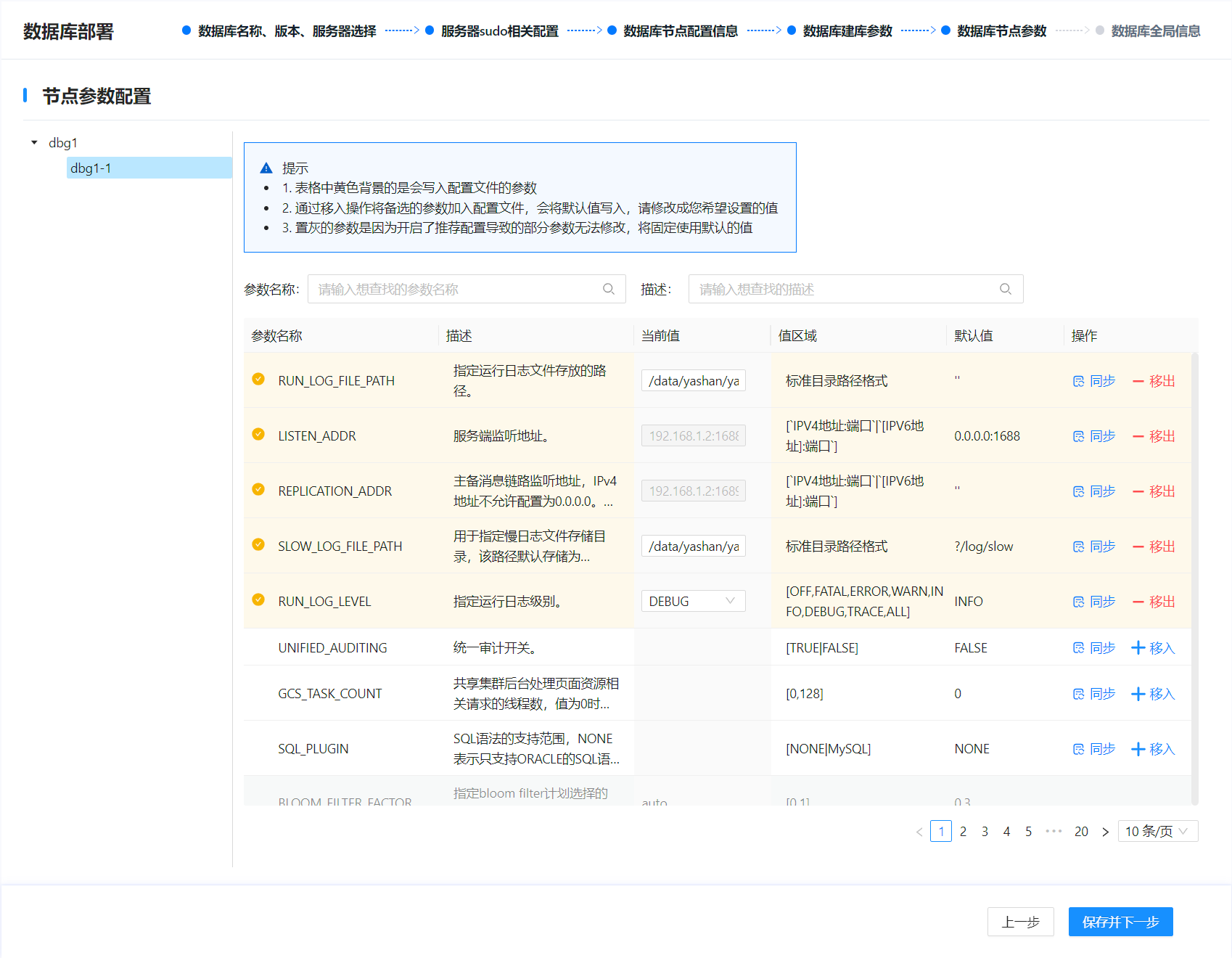This screenshot has width=1232, height=958.
Task: Go to step 服务器sudo相关配置
Action: [x=499, y=31]
